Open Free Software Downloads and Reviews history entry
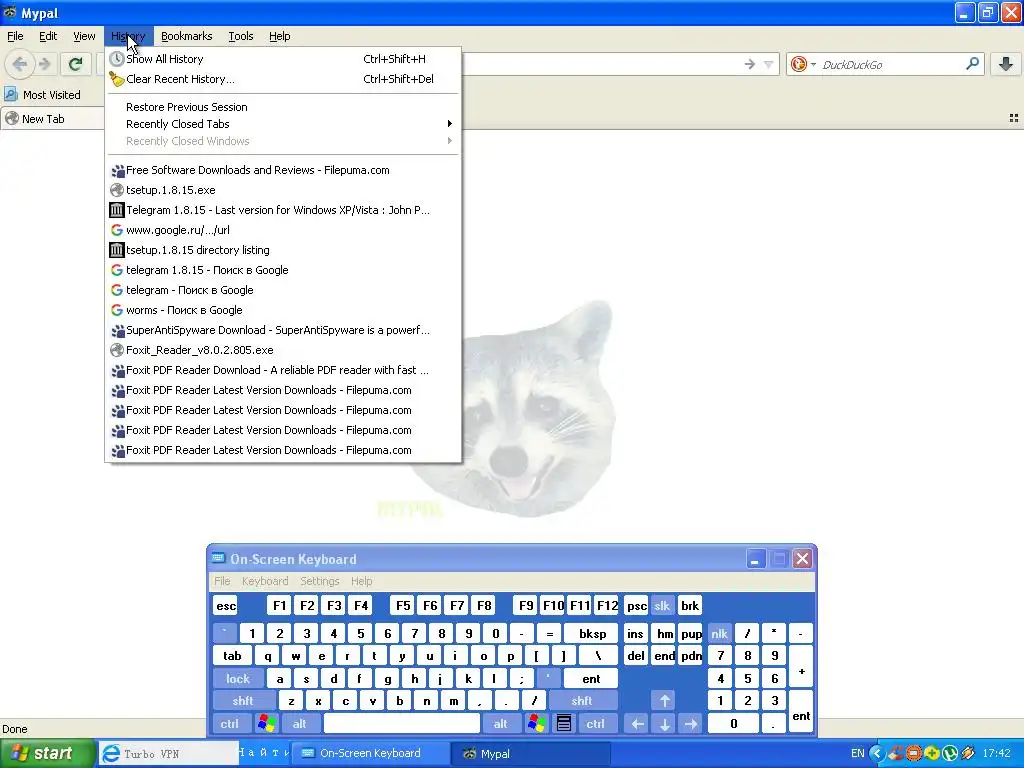1024x768 pixels. point(283,170)
